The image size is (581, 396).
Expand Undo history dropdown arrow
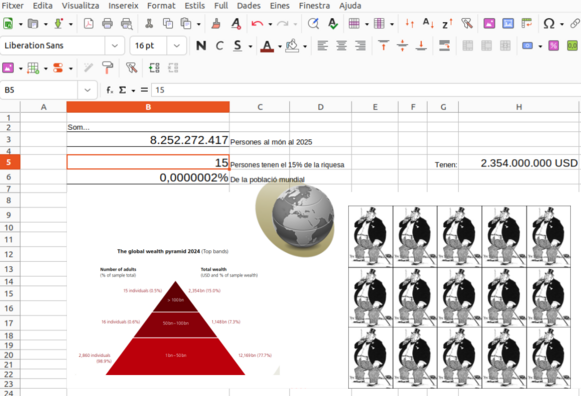270,24
